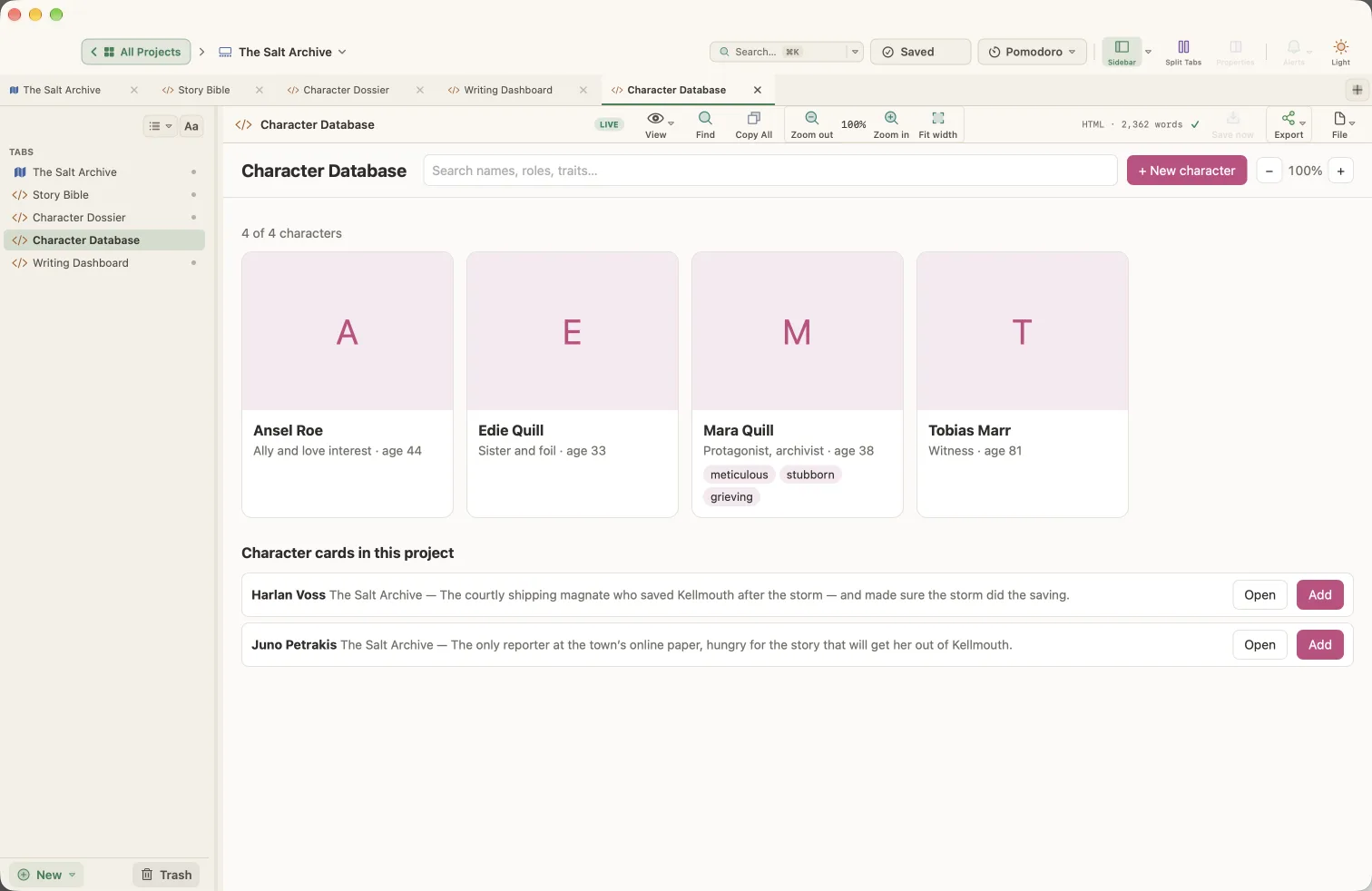The height and width of the screenshot is (891, 1372).
Task: Click the Copy All icon
Action: point(753,119)
